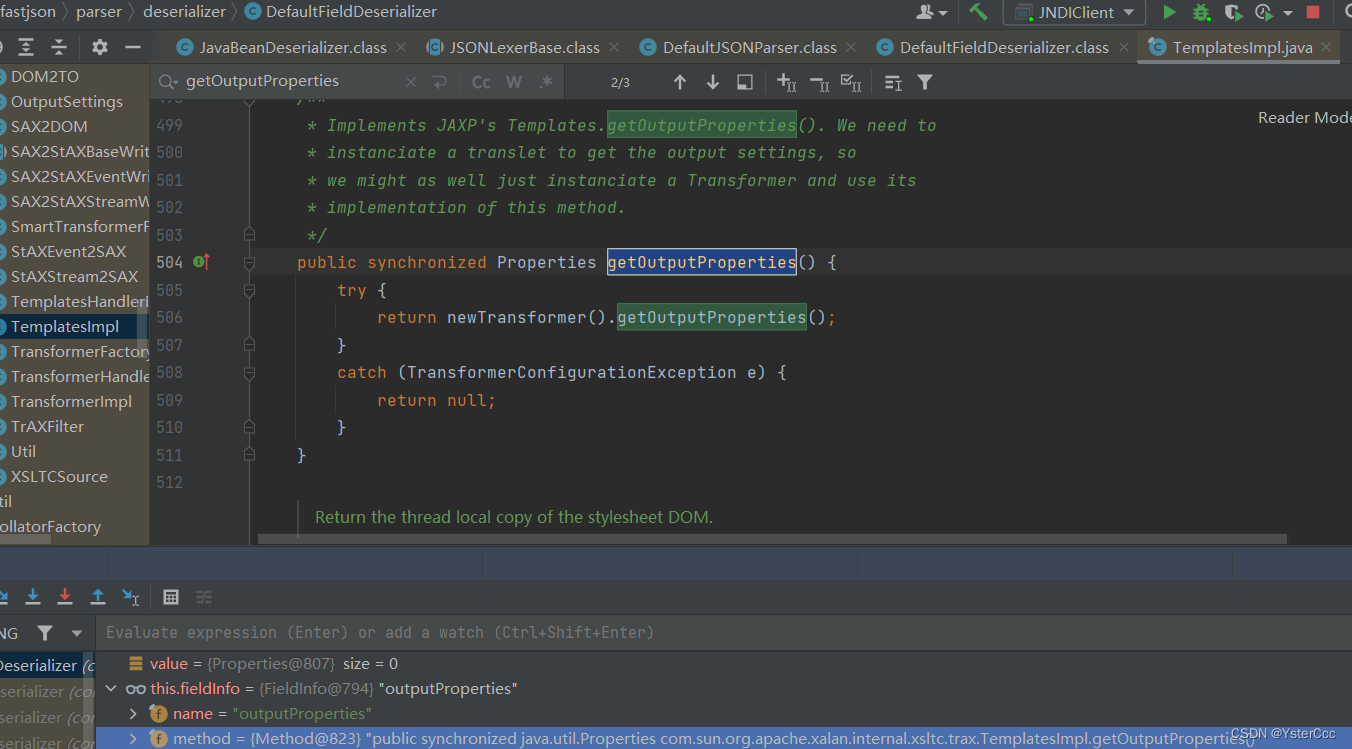Open profiler dropdown arrow

coord(1287,13)
